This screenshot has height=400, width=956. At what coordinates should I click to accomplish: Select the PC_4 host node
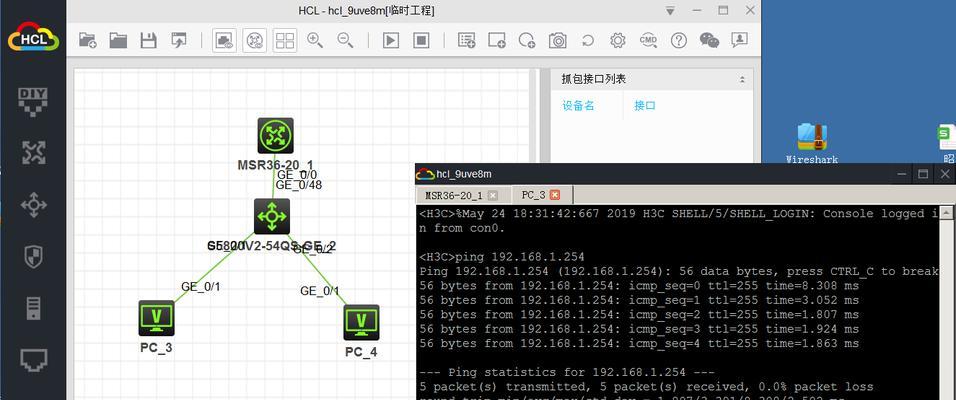click(x=362, y=323)
